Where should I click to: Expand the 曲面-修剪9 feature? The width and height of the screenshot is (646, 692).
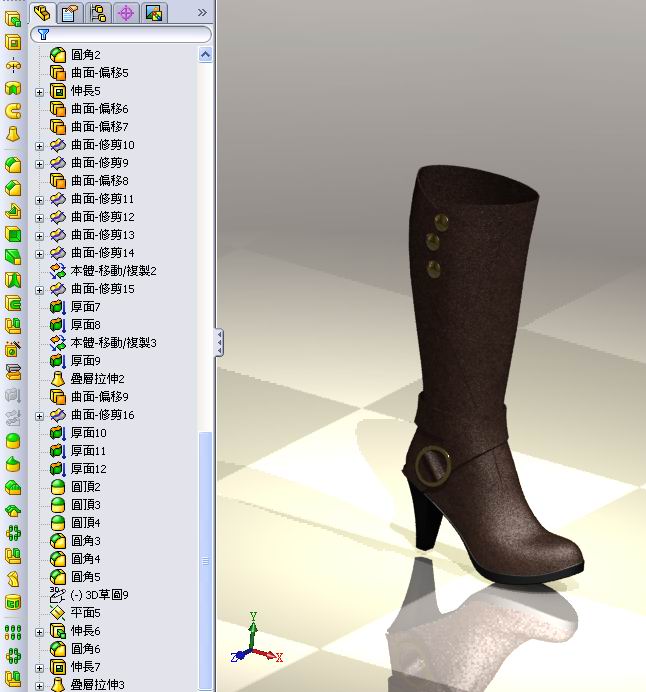coord(39,164)
